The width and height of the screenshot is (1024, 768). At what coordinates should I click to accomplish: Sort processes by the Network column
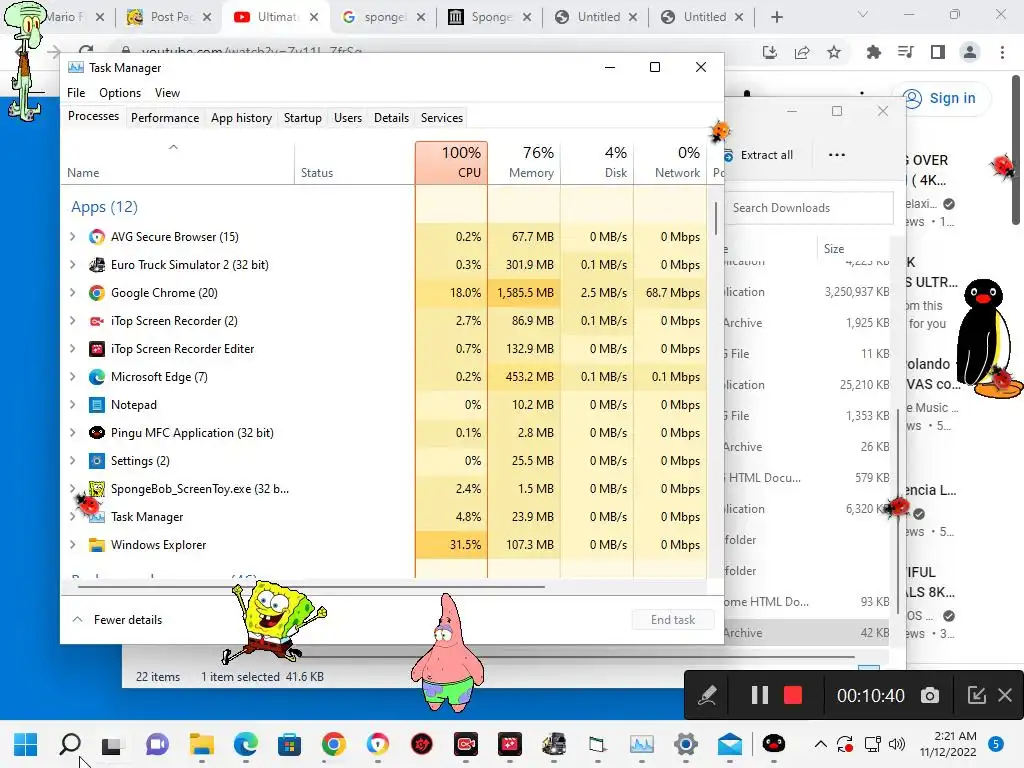[x=671, y=163]
